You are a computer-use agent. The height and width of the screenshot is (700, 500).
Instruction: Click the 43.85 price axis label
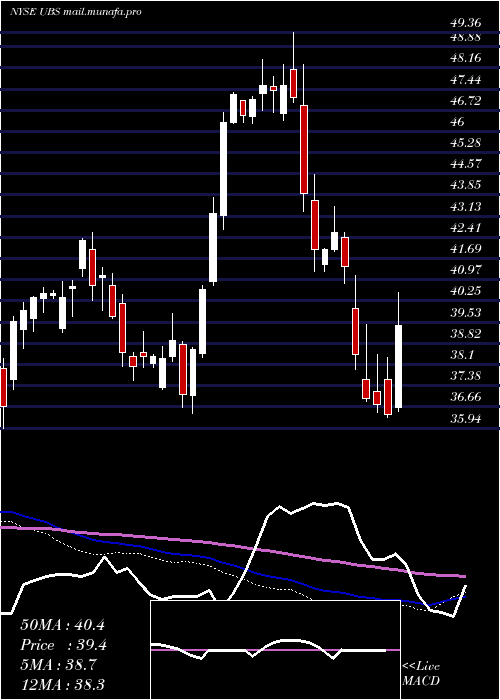pyautogui.click(x=466, y=185)
